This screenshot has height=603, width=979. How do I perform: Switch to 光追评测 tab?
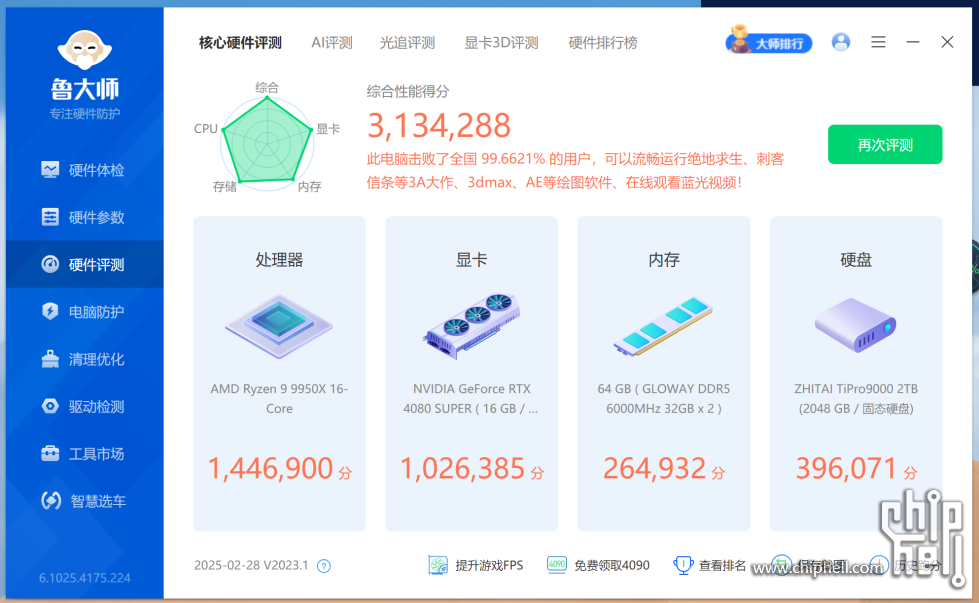pos(407,43)
